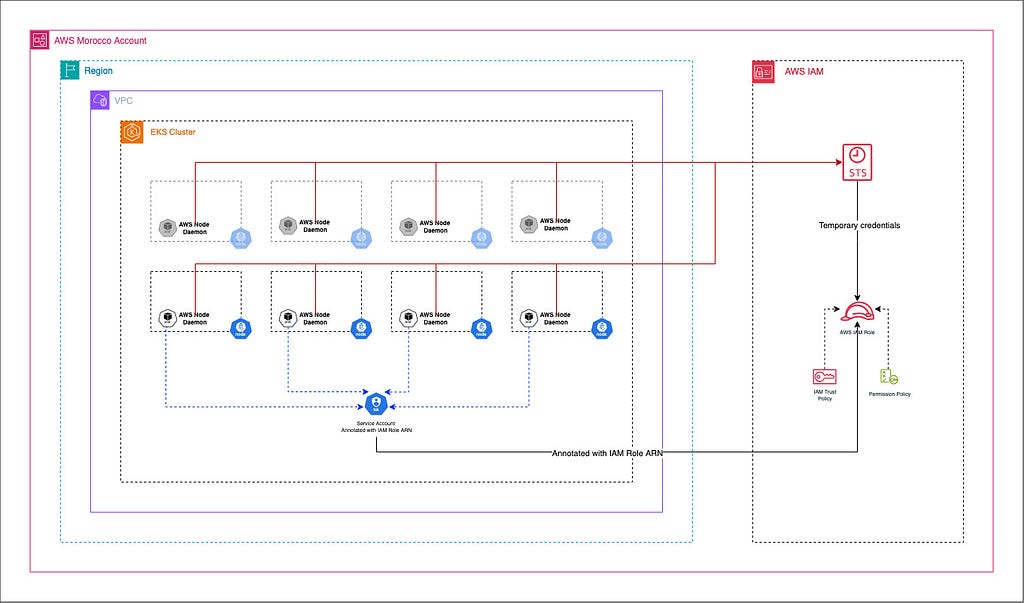Select "AWS Node Daemon" text in fourth bottom-row node

coord(555,318)
